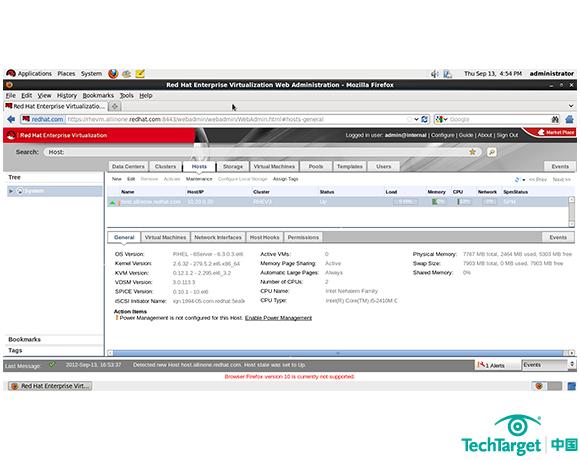This screenshot has width=580, height=460.
Task: Click the Events button beside main tabs
Action: 560,166
